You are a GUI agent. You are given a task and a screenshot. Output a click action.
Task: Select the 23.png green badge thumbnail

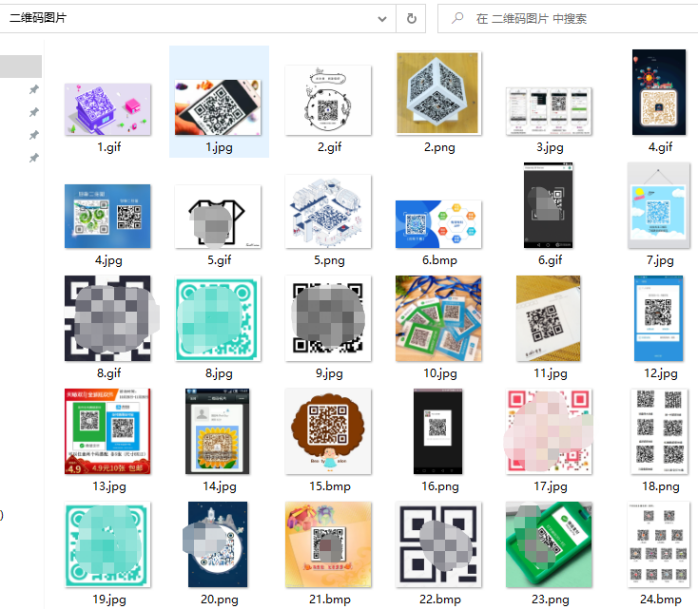[x=549, y=544]
